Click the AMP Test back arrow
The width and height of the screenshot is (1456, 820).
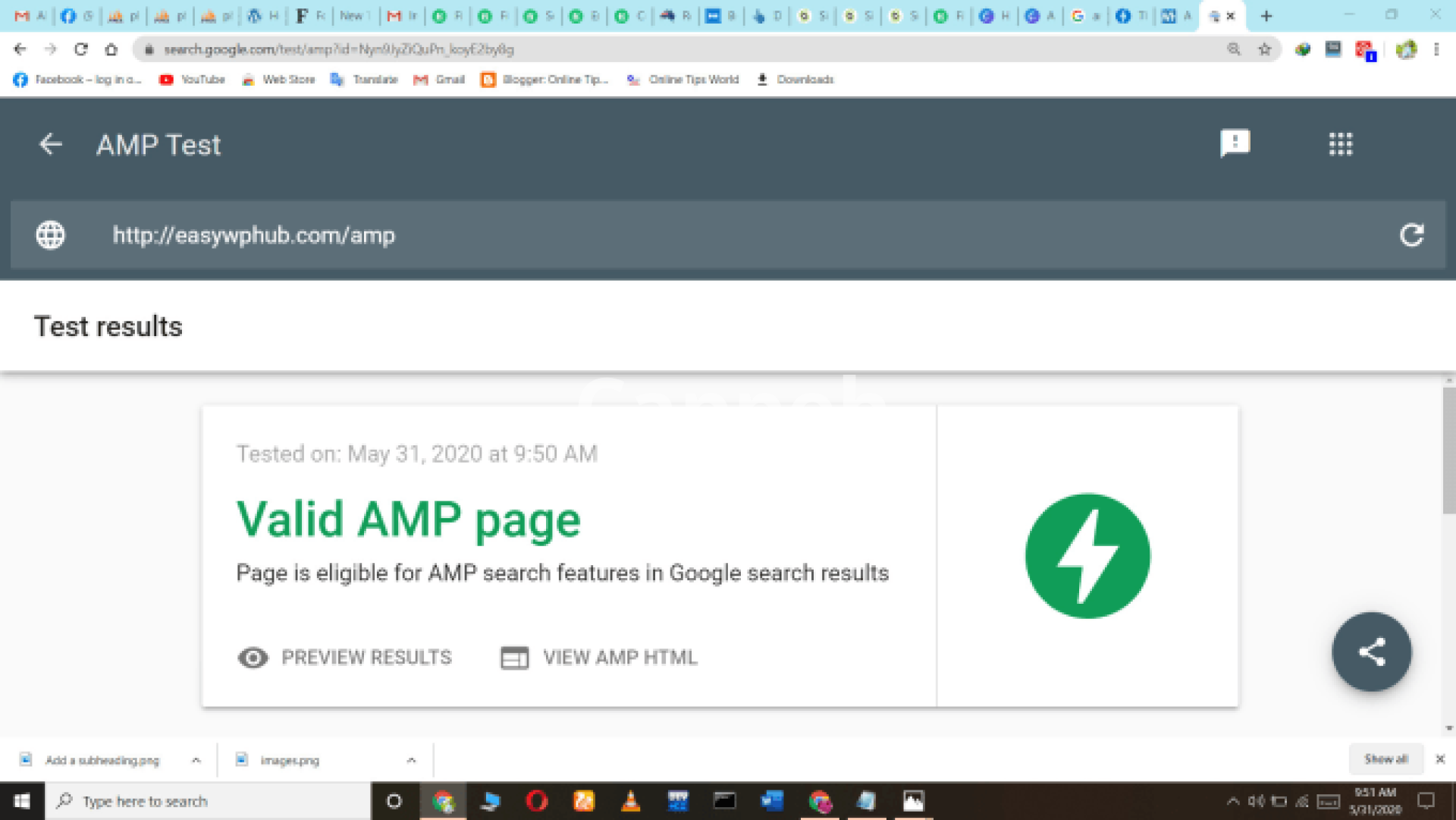click(x=50, y=144)
